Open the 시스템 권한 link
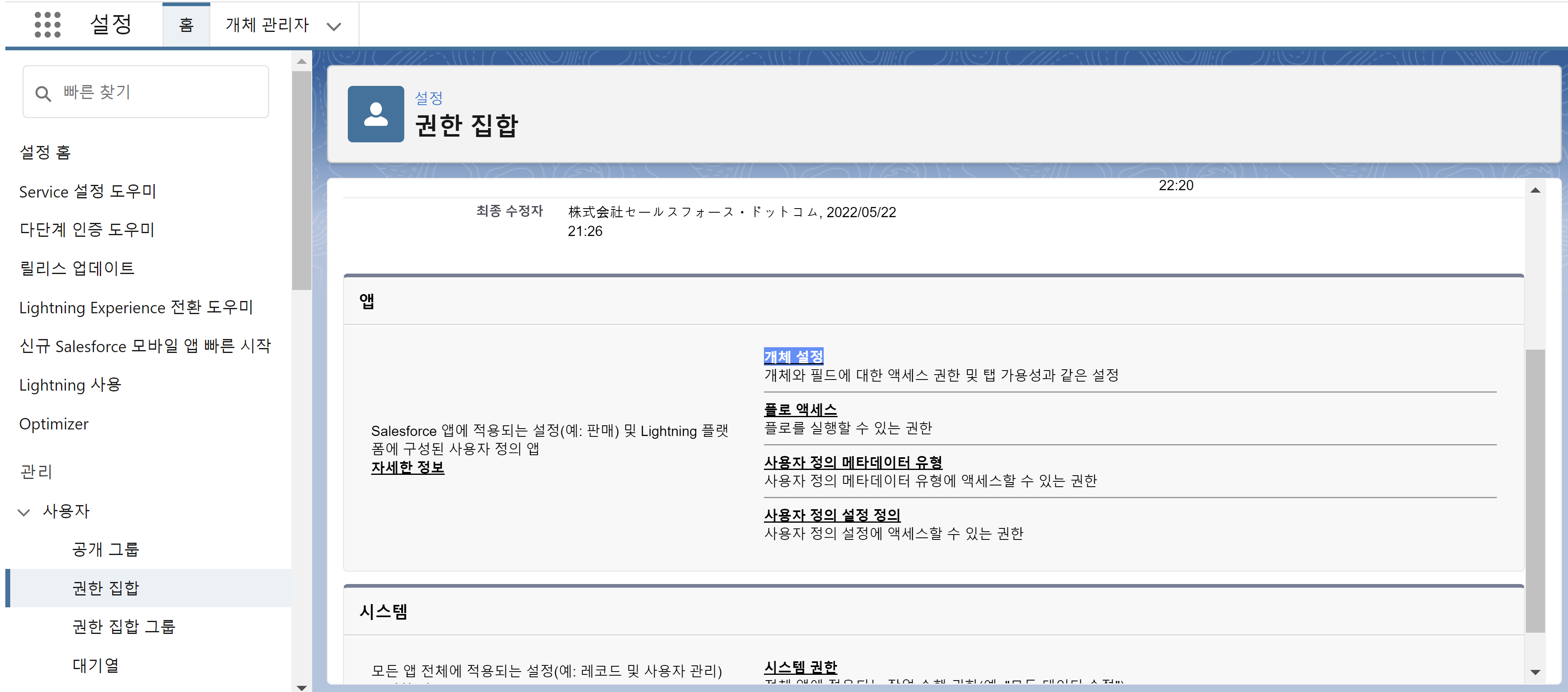This screenshot has height=692, width=1568. pos(800,667)
